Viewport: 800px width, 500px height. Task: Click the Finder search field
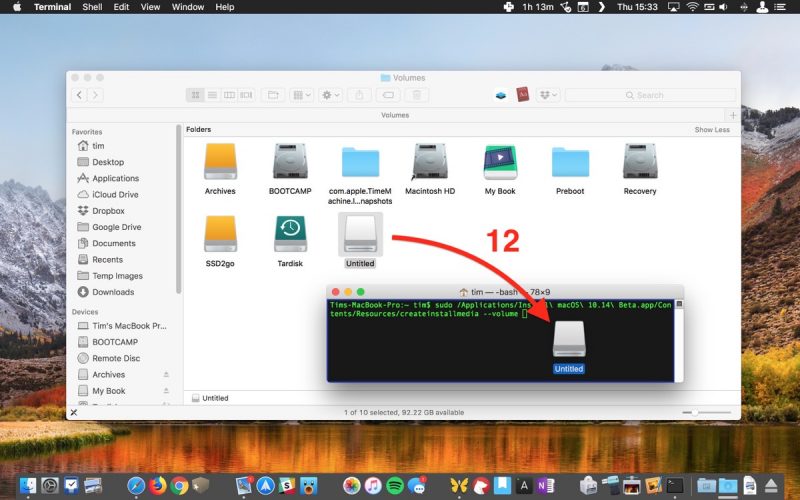(651, 95)
